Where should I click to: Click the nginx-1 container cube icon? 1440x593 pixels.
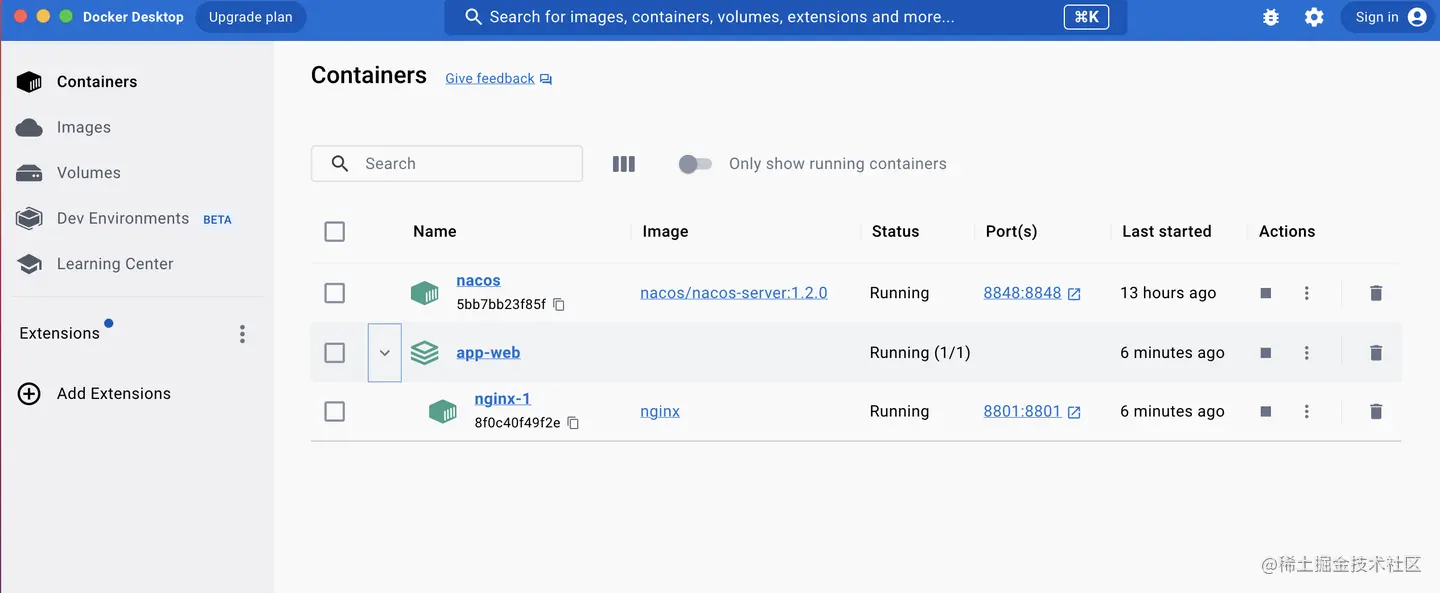443,411
